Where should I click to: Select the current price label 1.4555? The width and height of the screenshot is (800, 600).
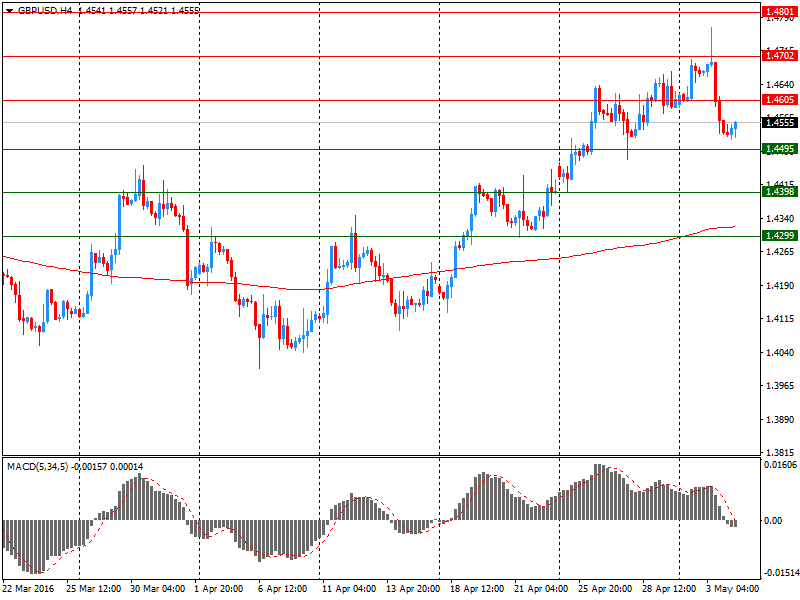[x=780, y=122]
